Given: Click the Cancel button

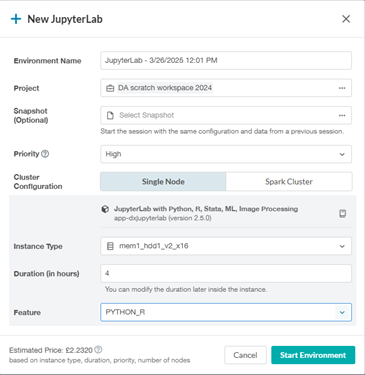Looking at the screenshot, I should pos(245,355).
